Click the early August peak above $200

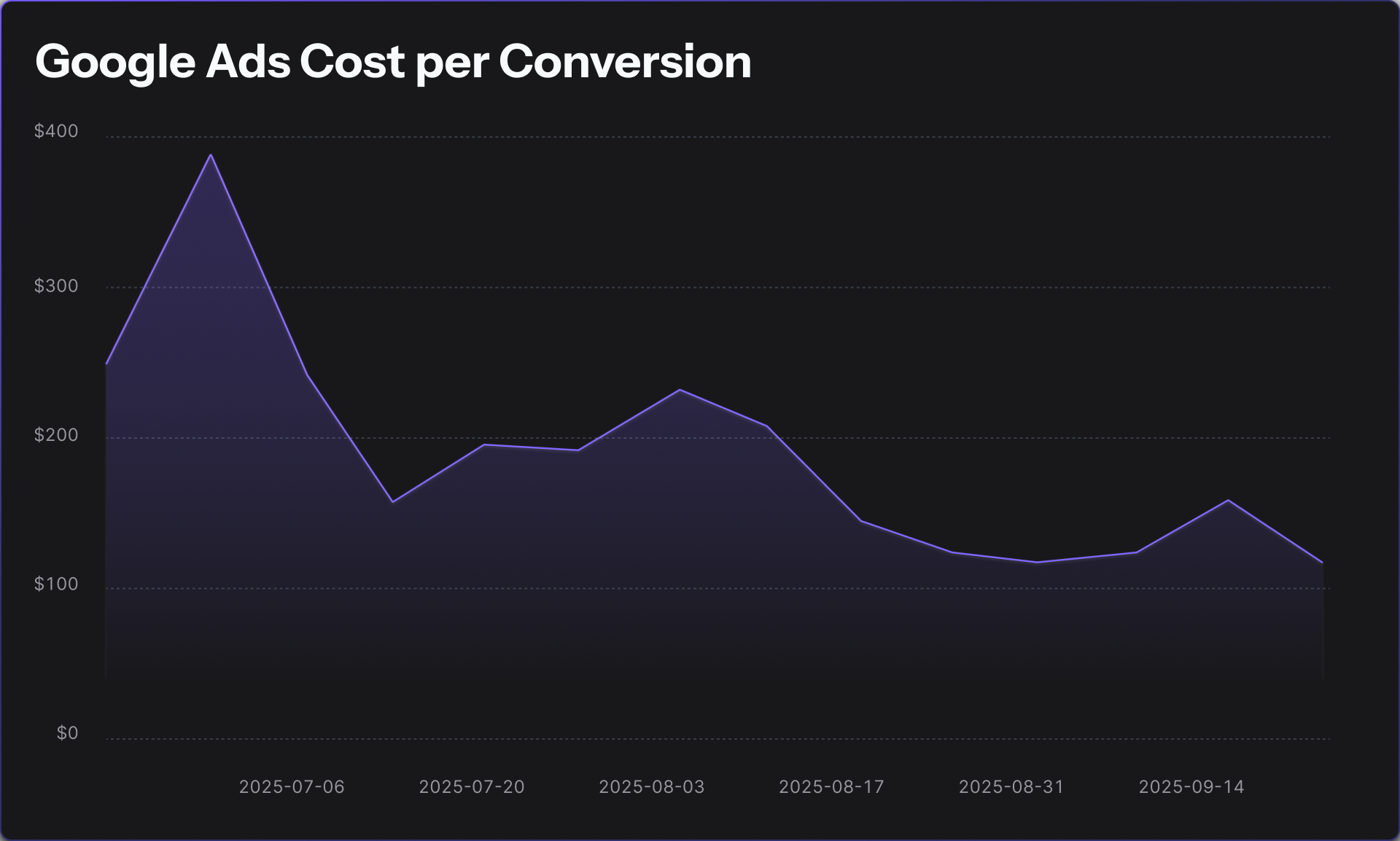coord(680,390)
